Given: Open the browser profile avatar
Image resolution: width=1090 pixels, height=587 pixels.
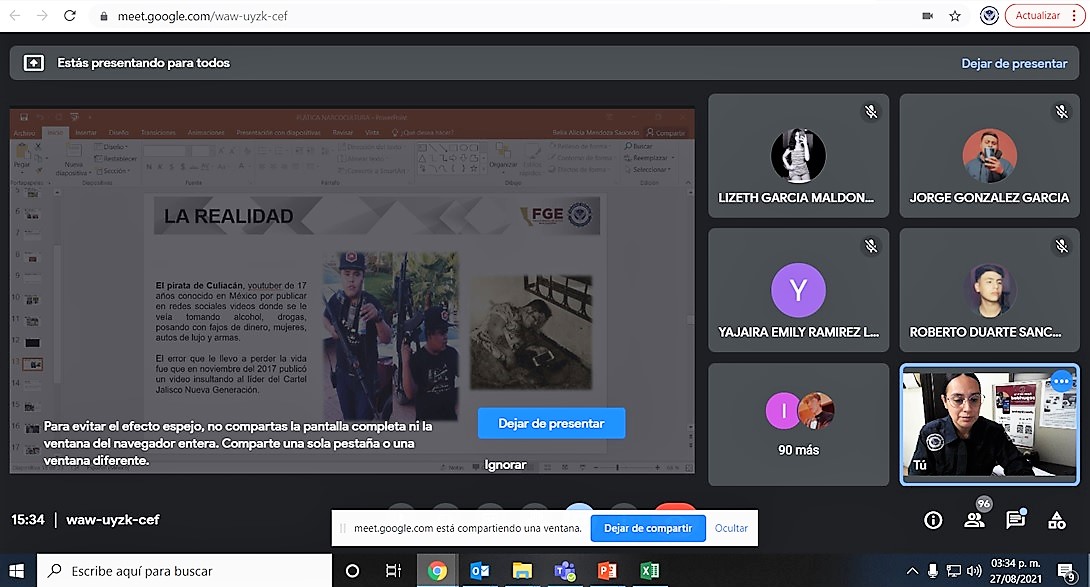Looking at the screenshot, I should [x=988, y=16].
